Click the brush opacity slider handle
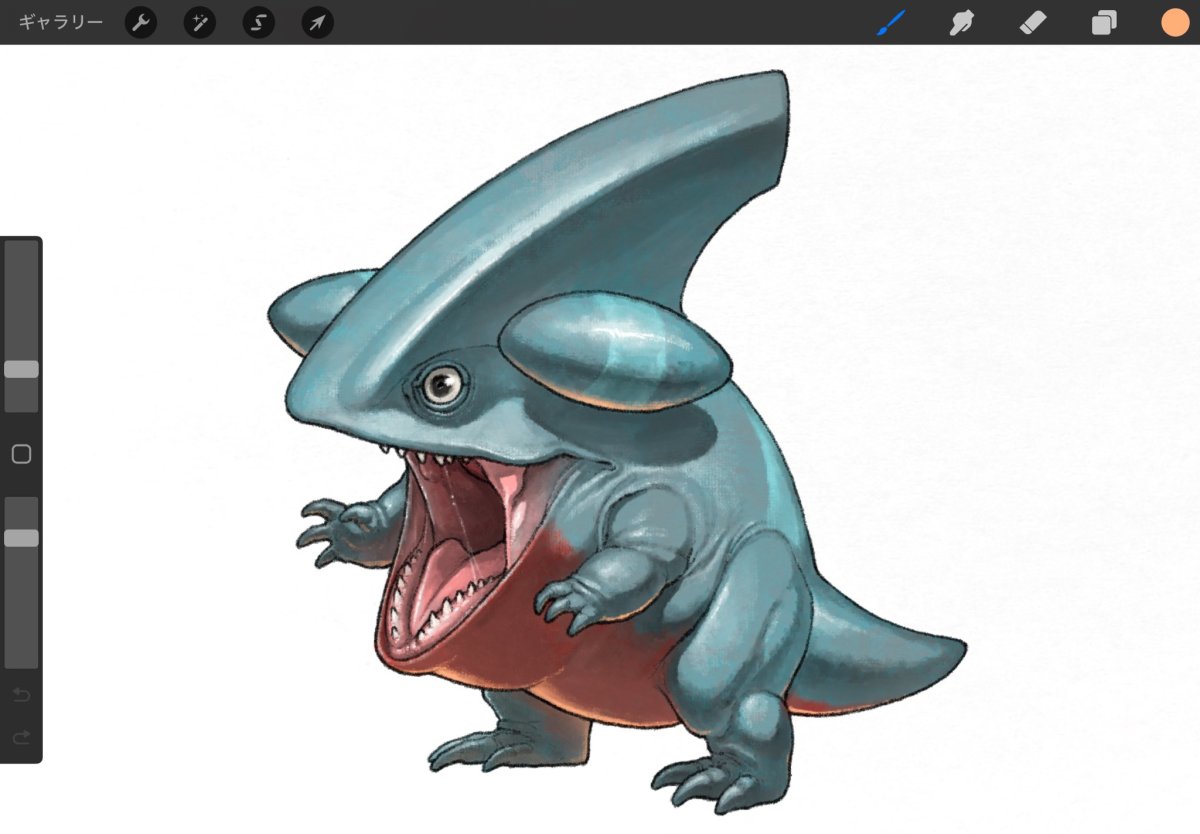This screenshot has width=1200, height=834. click(x=21, y=538)
